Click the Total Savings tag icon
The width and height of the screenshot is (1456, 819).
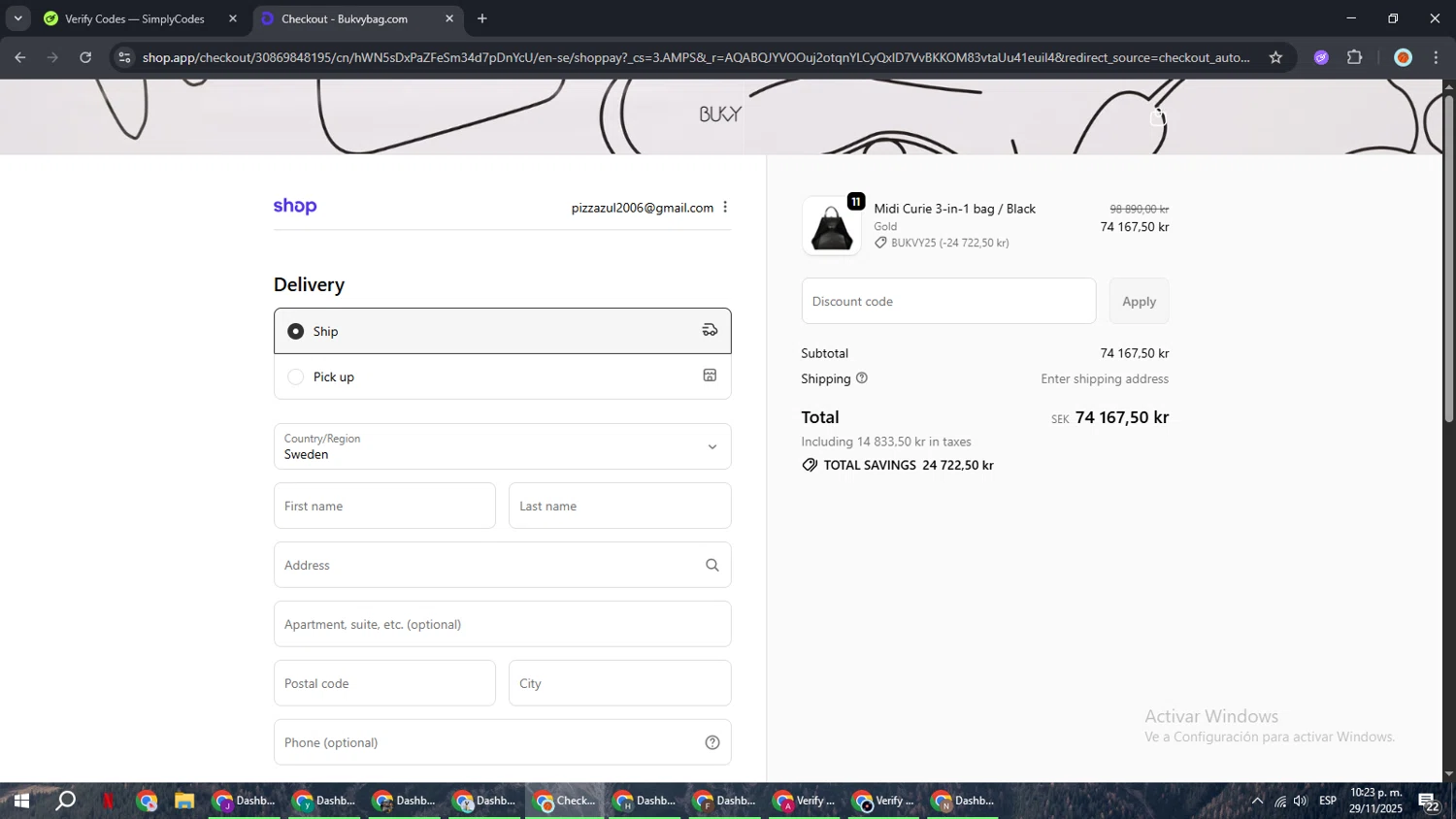pos(810,465)
